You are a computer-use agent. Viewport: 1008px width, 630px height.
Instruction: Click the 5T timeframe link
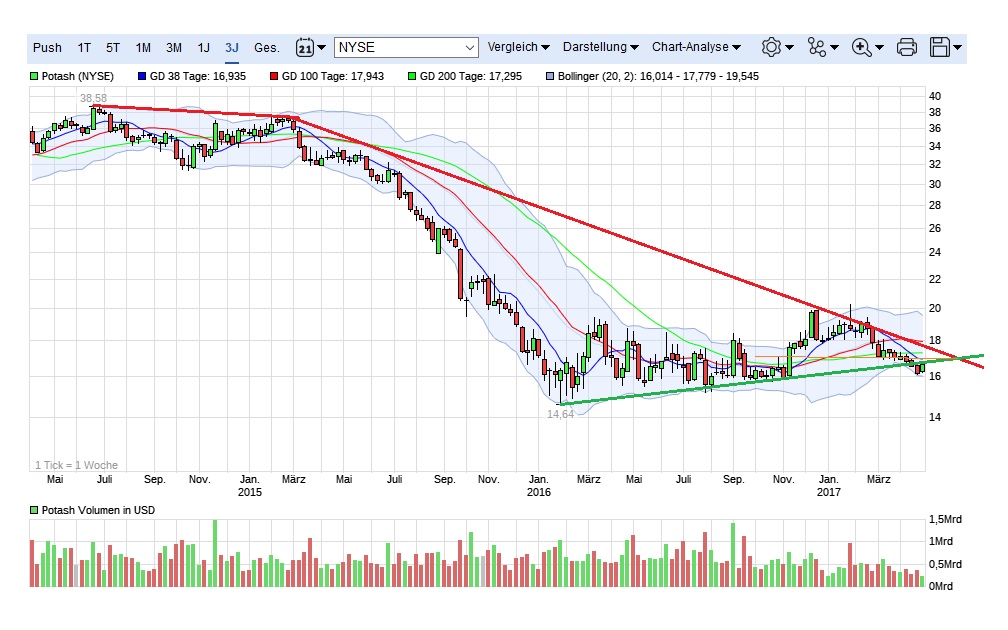[x=113, y=46]
